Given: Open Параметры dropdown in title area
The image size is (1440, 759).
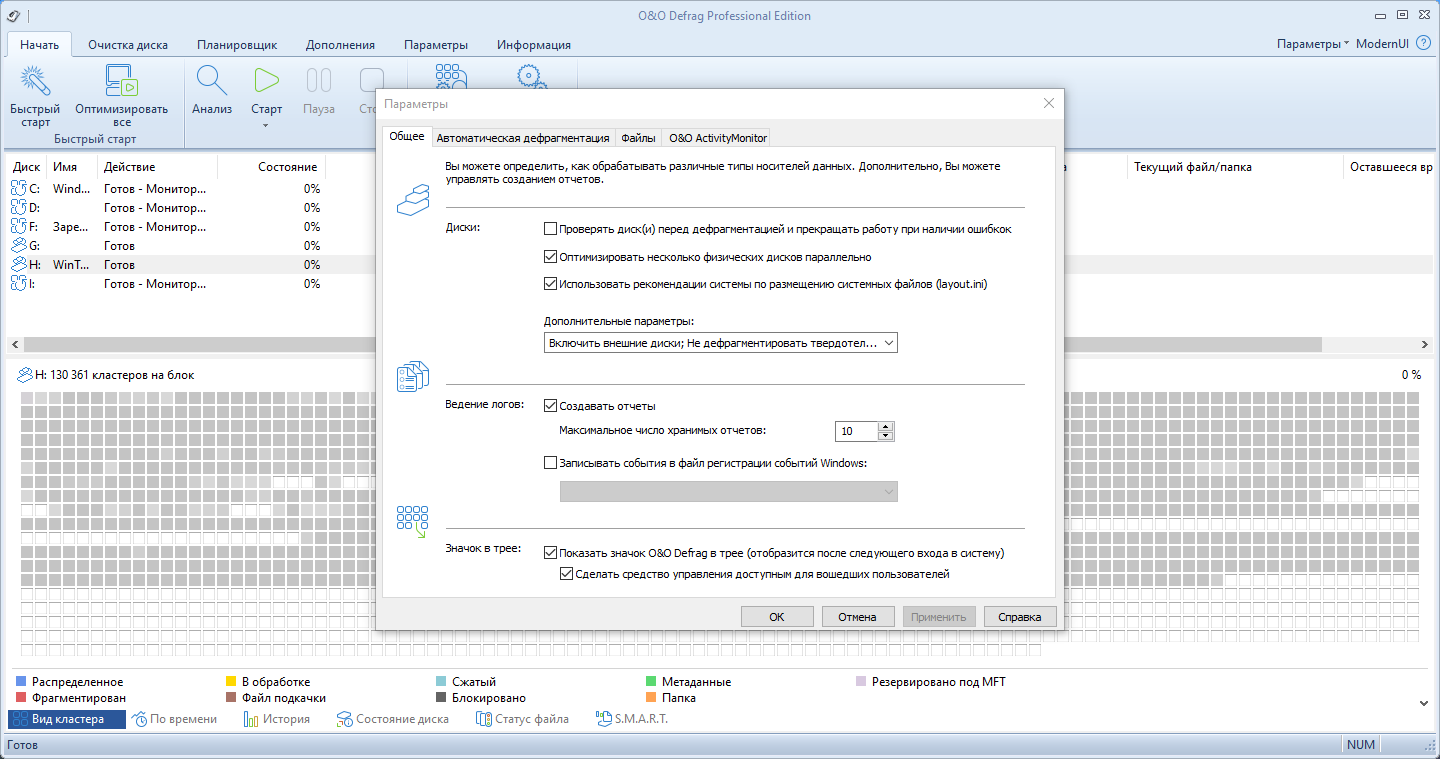Looking at the screenshot, I should (x=1313, y=44).
